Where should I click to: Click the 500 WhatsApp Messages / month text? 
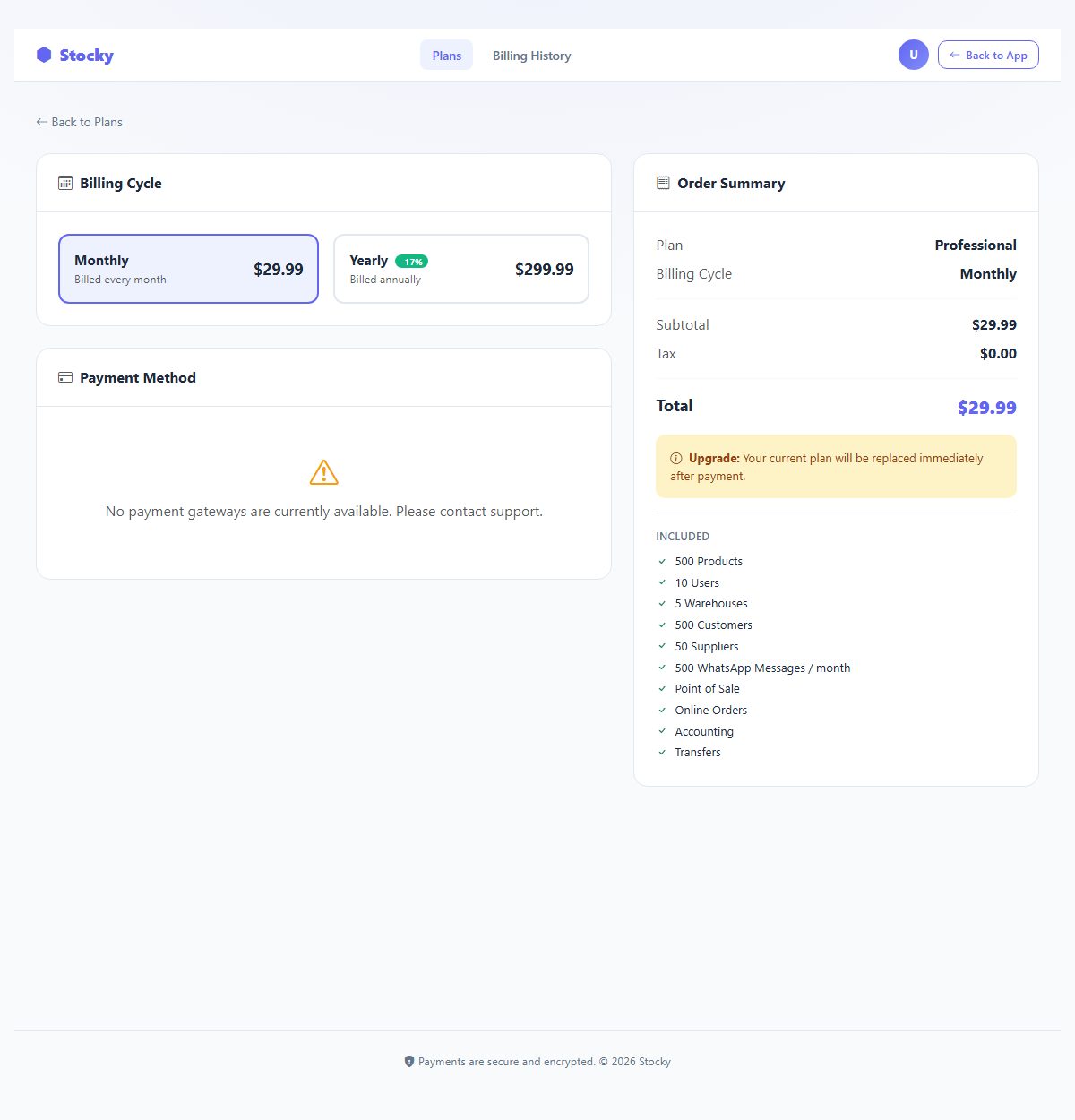pyautogui.click(x=762, y=668)
